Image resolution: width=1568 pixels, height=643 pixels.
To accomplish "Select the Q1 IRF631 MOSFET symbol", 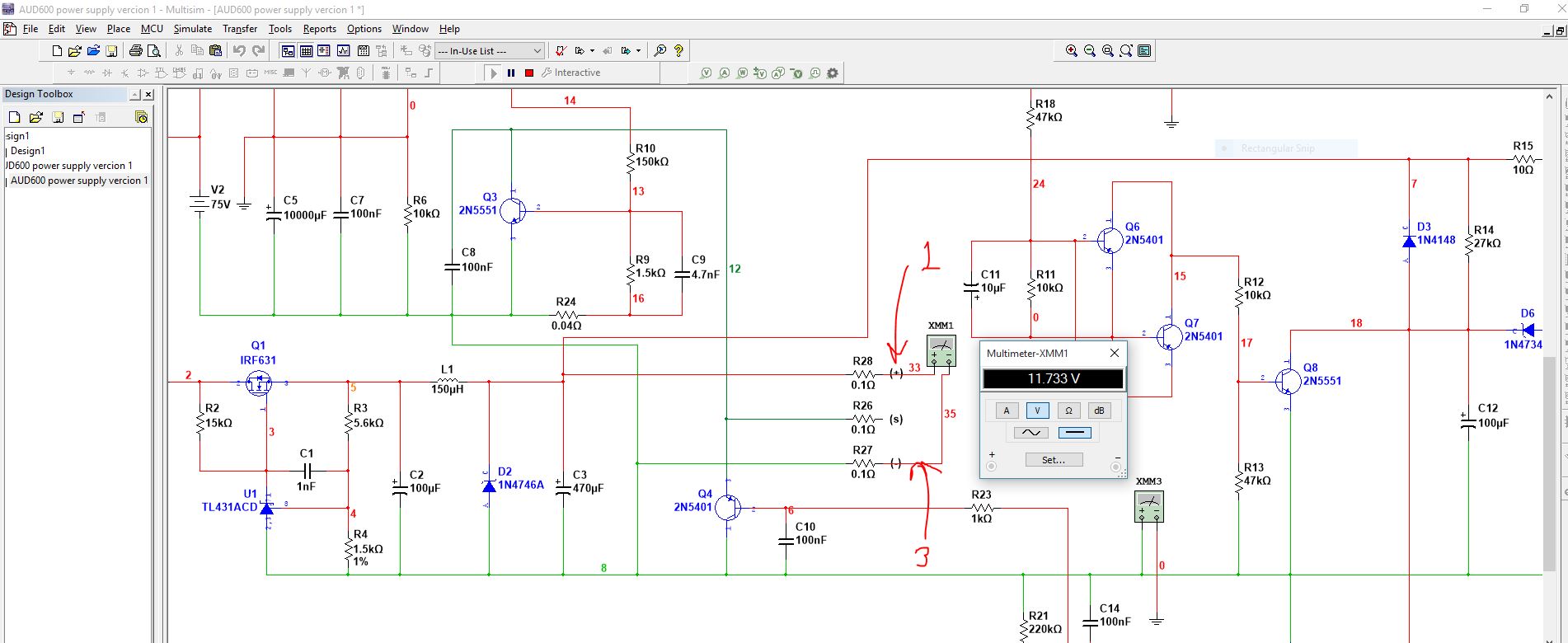I will point(259,383).
